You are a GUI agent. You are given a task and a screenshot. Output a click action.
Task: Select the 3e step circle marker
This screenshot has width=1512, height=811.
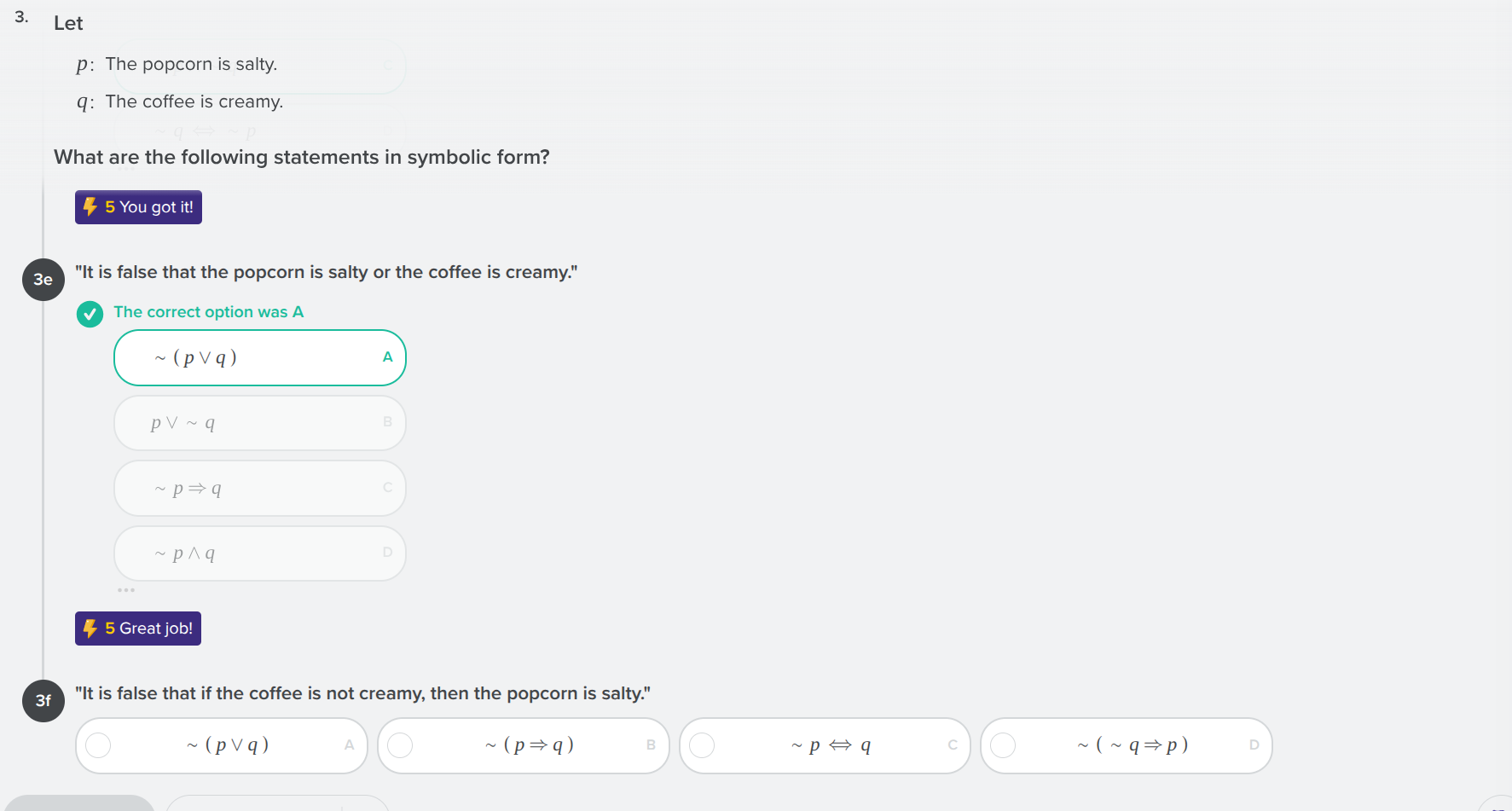[x=43, y=280]
